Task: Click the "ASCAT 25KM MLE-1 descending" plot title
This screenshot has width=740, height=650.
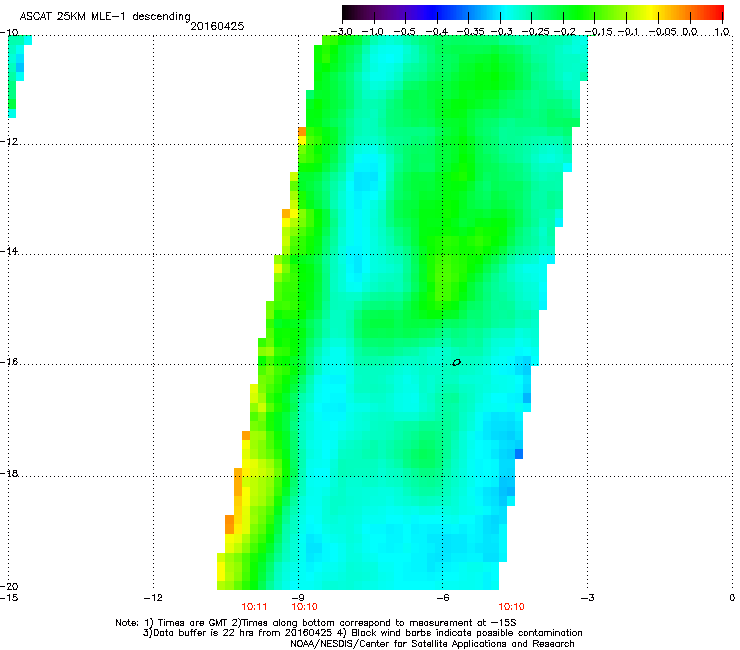Action: [x=105, y=16]
